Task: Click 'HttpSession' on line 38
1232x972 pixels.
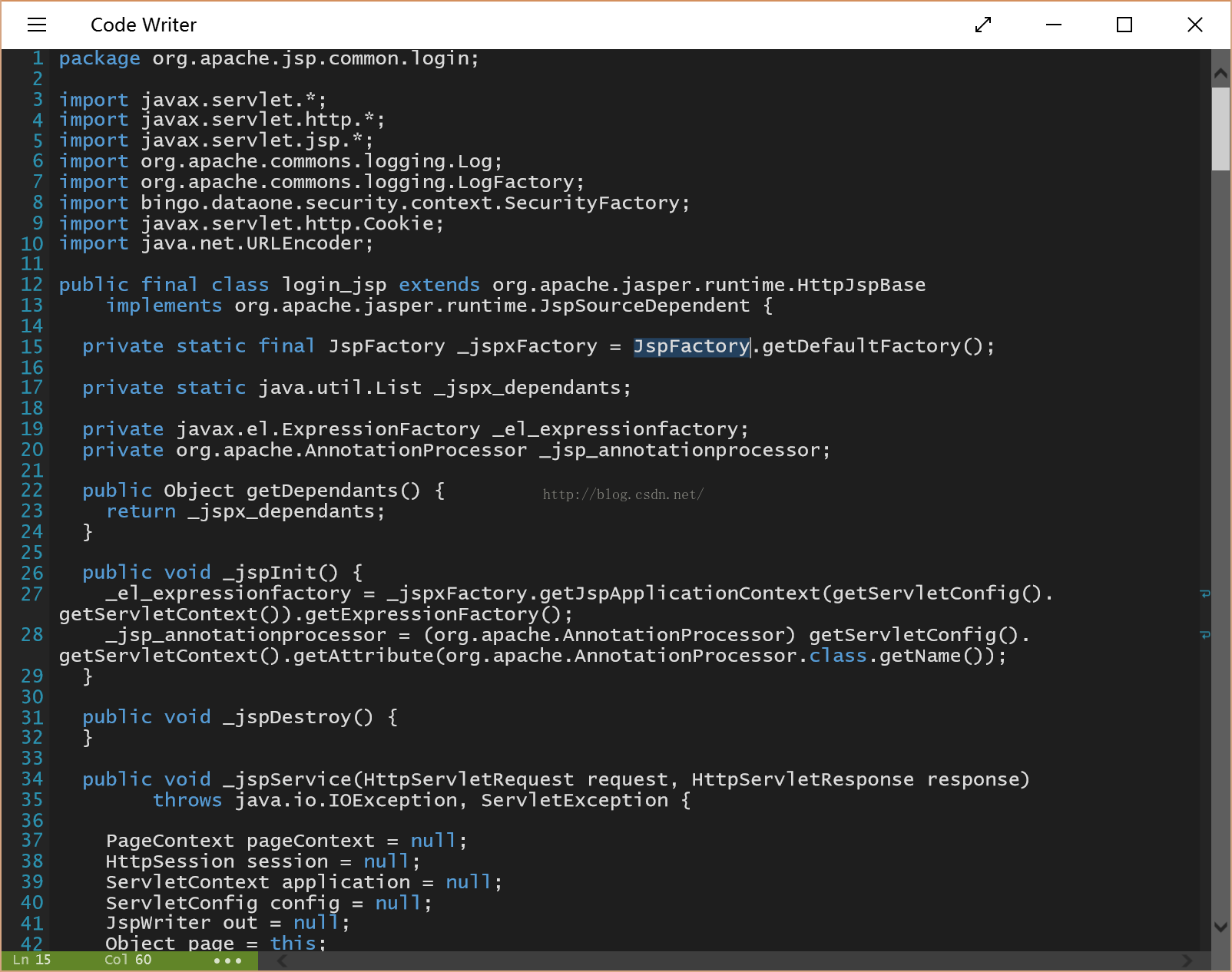Action: pos(170,862)
